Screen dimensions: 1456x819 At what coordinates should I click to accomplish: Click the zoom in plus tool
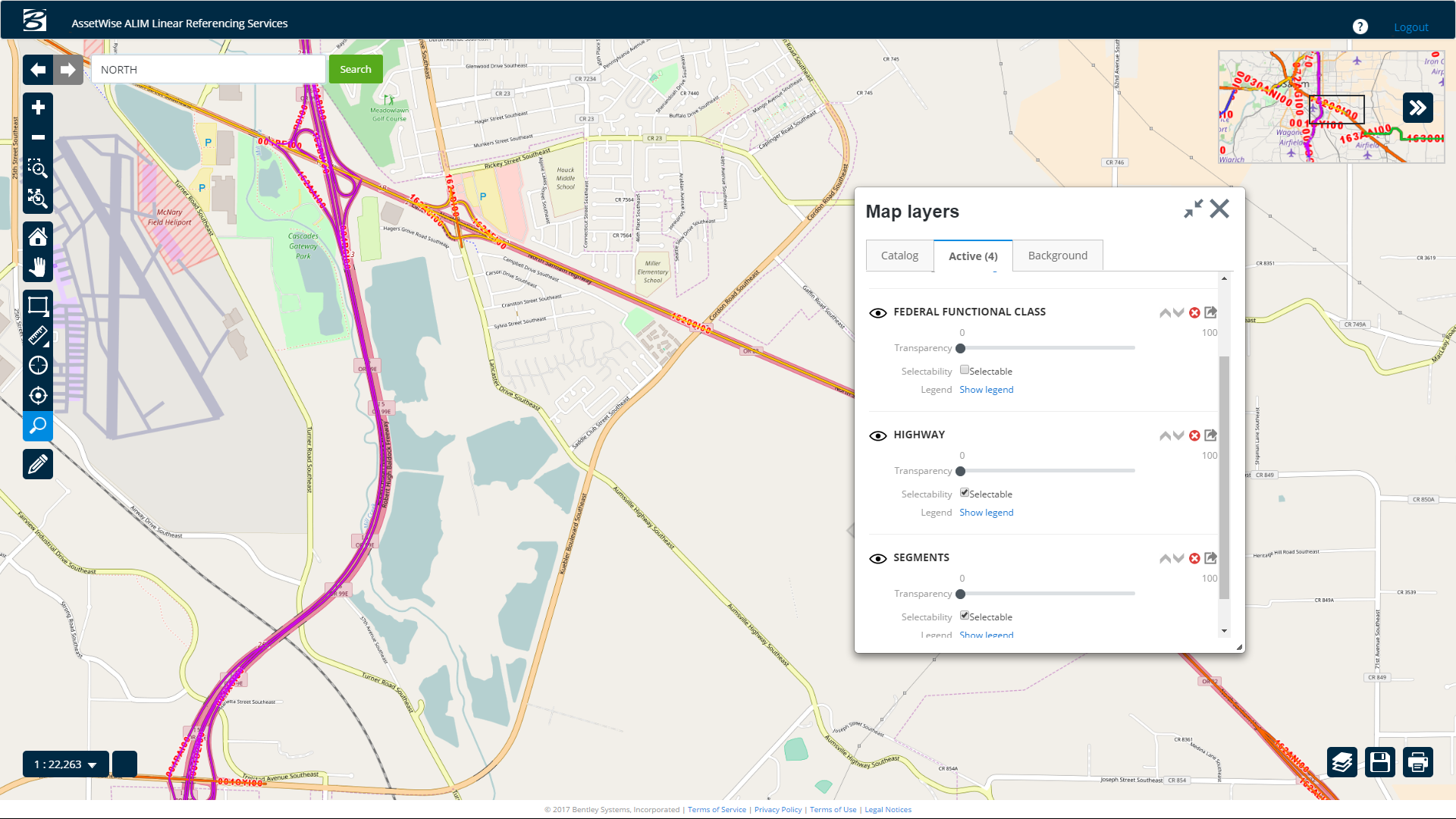coord(38,108)
